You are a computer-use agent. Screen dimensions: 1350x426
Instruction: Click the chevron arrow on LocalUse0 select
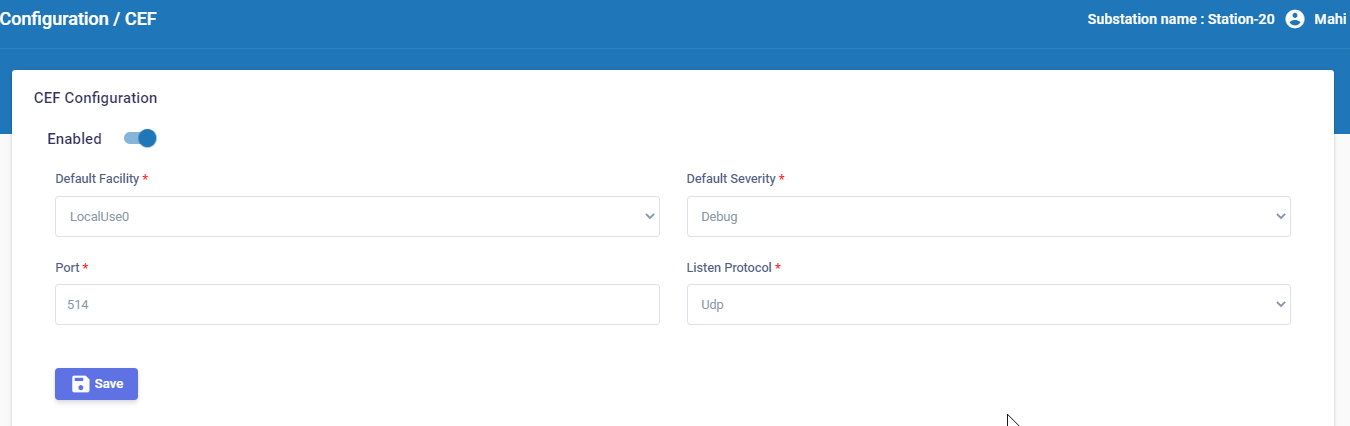point(649,216)
